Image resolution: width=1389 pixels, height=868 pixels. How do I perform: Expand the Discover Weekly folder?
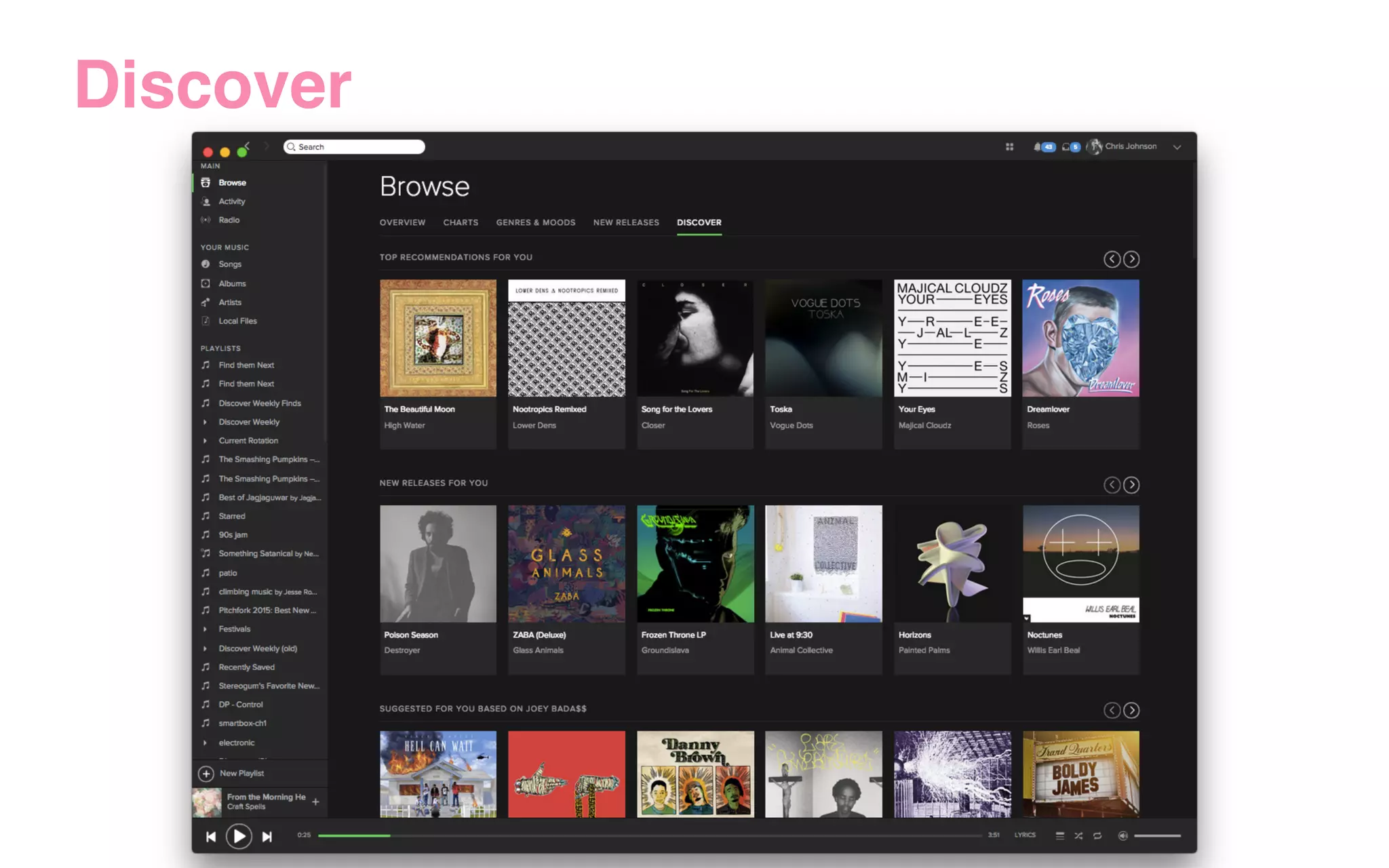(205, 422)
